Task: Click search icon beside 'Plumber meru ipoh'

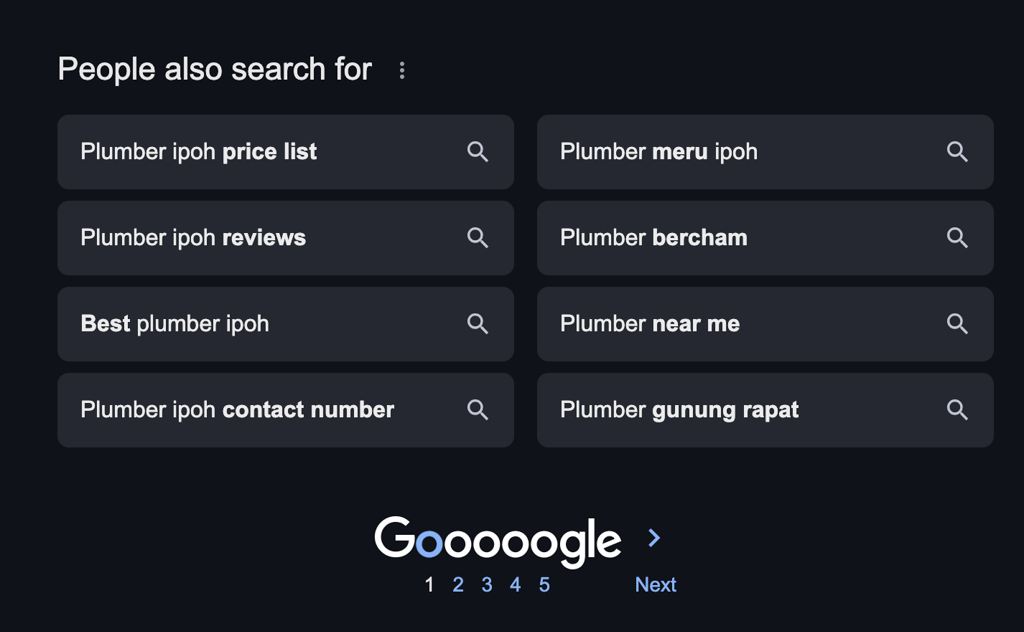Action: [957, 152]
